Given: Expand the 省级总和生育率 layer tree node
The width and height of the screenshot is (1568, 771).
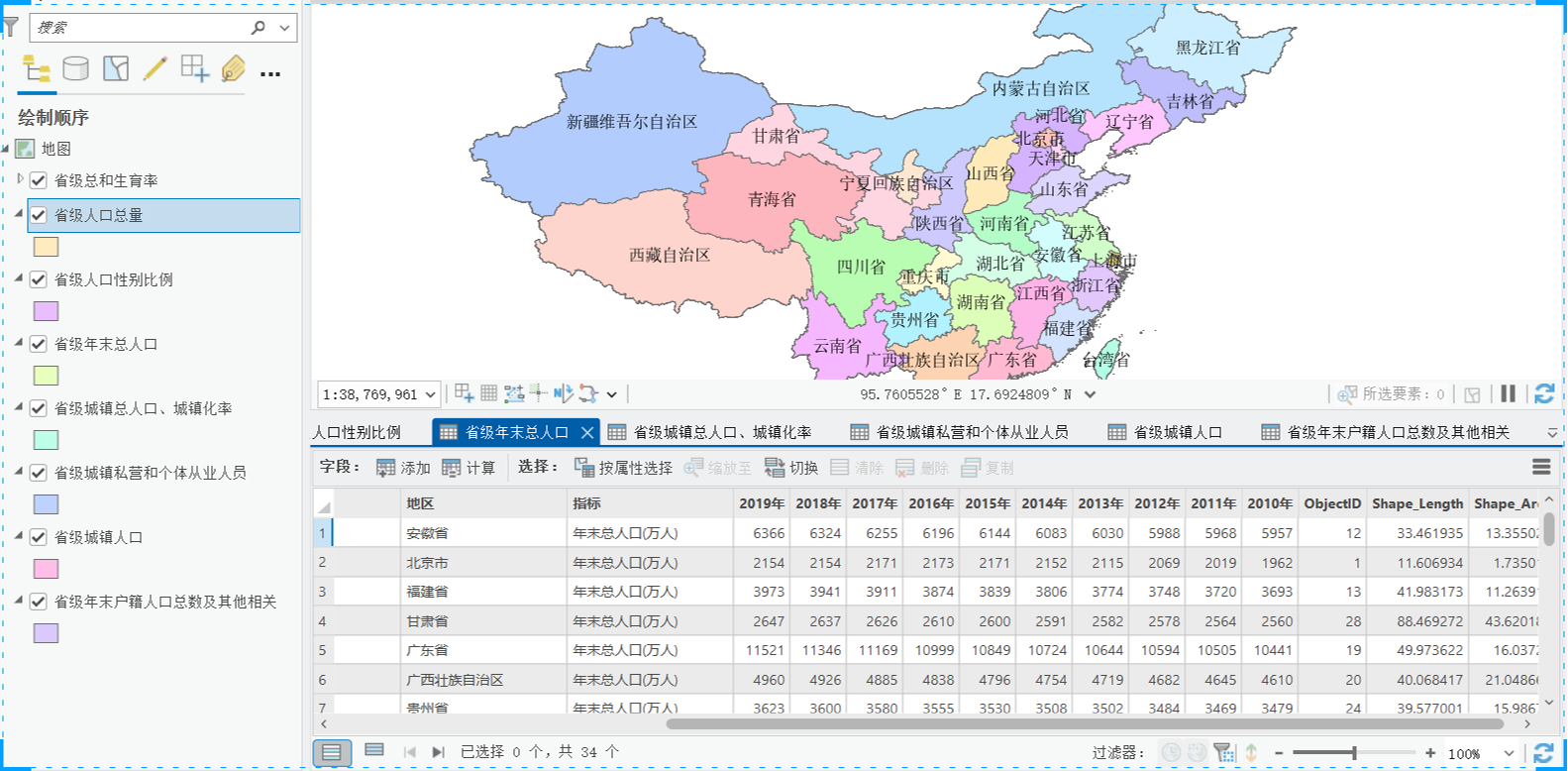Looking at the screenshot, I should [x=20, y=179].
